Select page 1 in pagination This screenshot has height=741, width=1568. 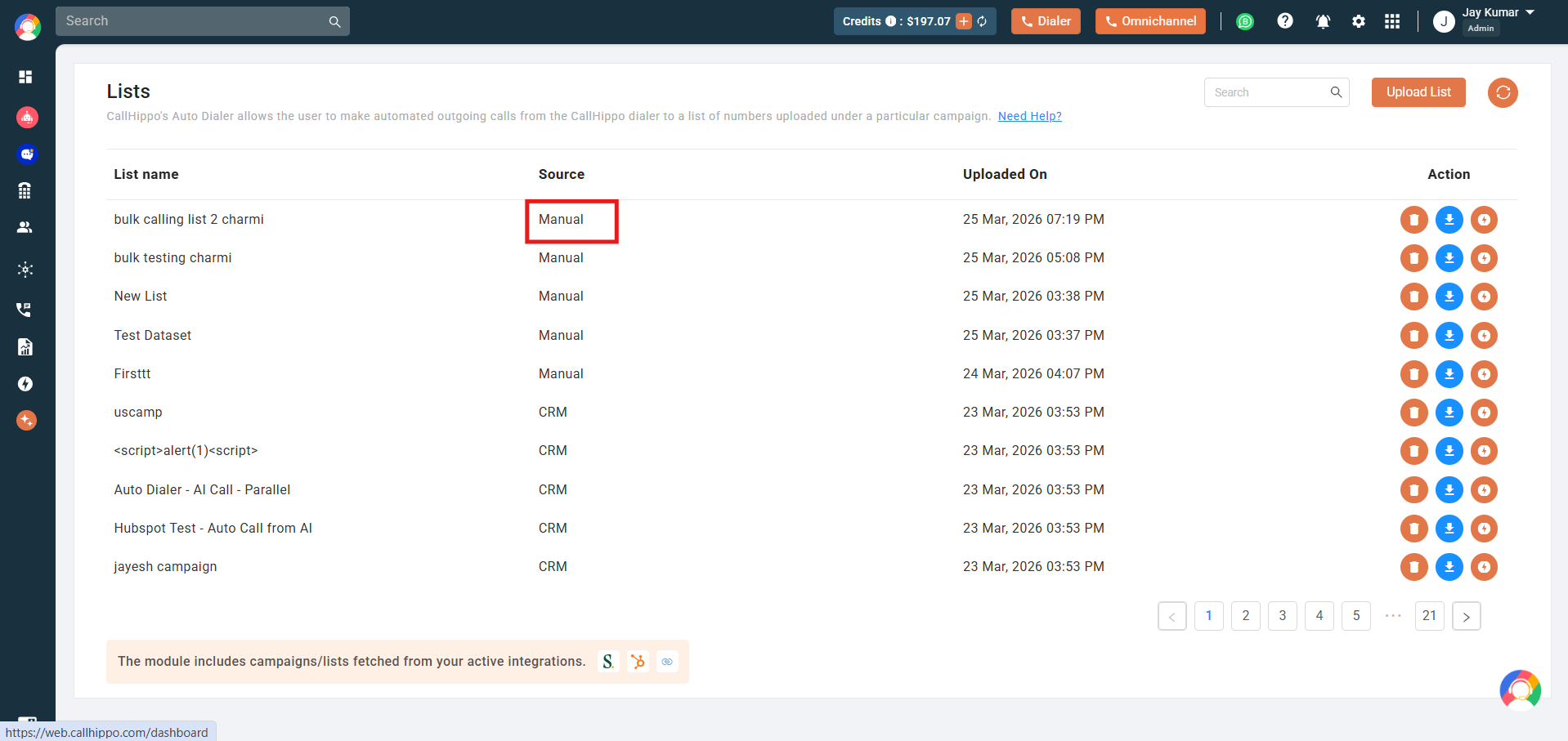1209,616
